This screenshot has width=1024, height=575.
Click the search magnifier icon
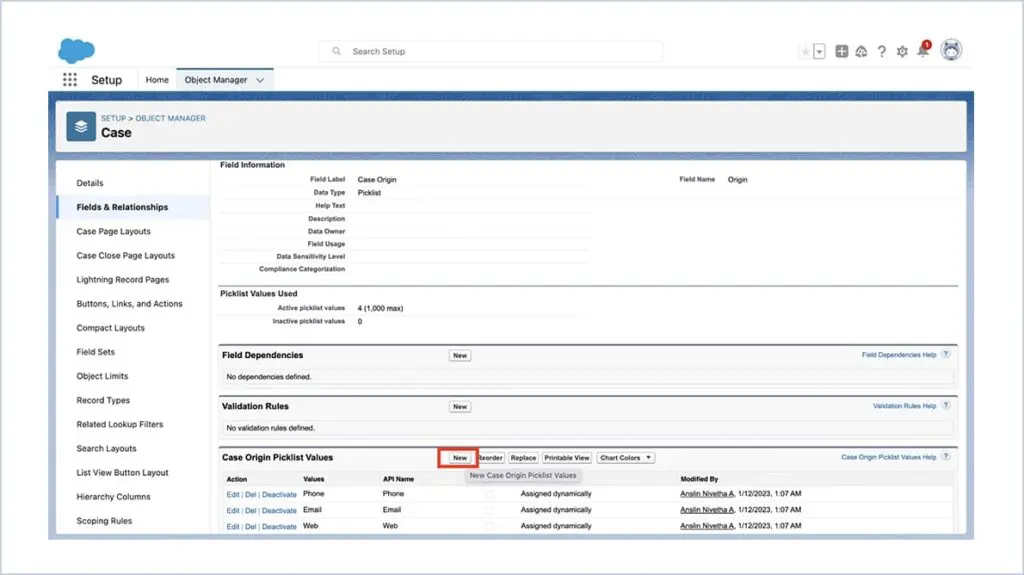[x=336, y=51]
